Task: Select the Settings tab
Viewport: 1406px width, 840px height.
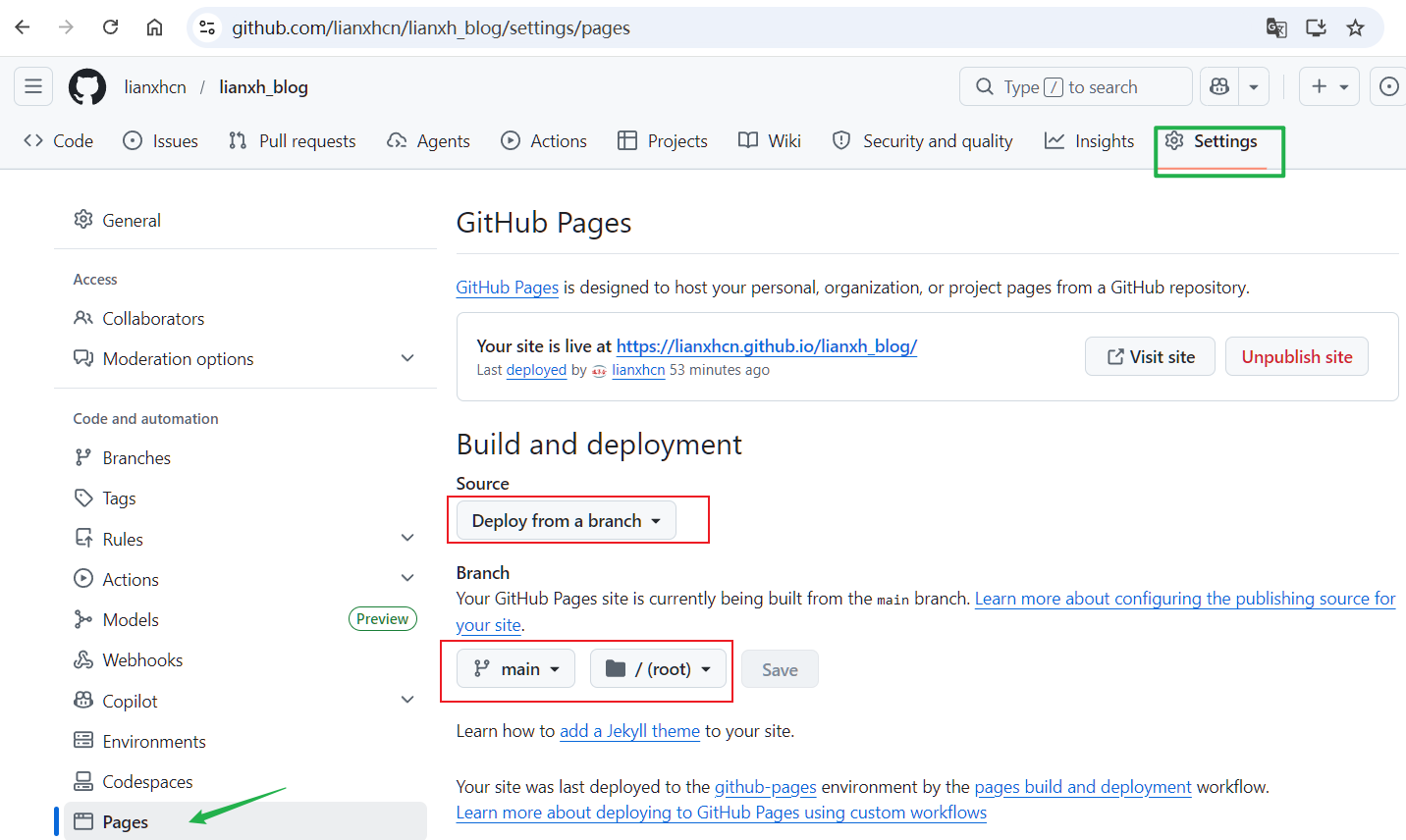Action: pos(1211,140)
